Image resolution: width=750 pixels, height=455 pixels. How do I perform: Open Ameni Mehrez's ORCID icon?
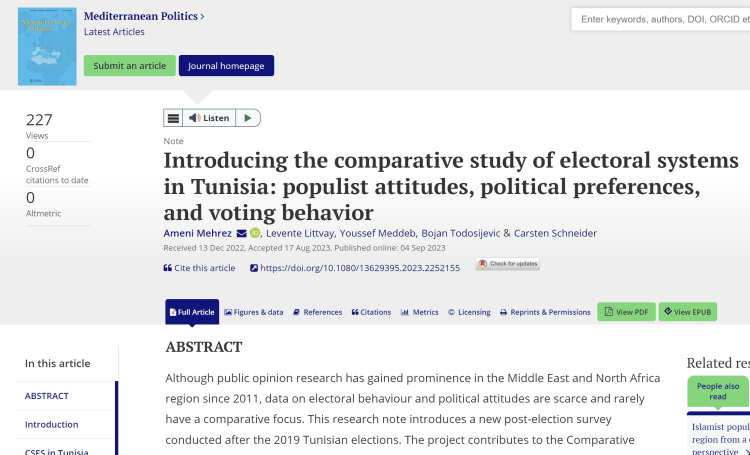pyautogui.click(x=255, y=233)
